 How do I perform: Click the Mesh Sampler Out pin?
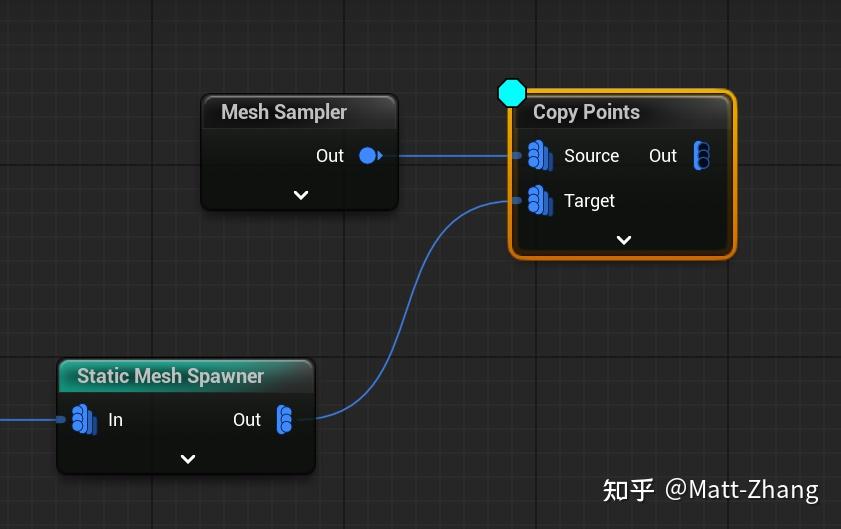pos(370,156)
